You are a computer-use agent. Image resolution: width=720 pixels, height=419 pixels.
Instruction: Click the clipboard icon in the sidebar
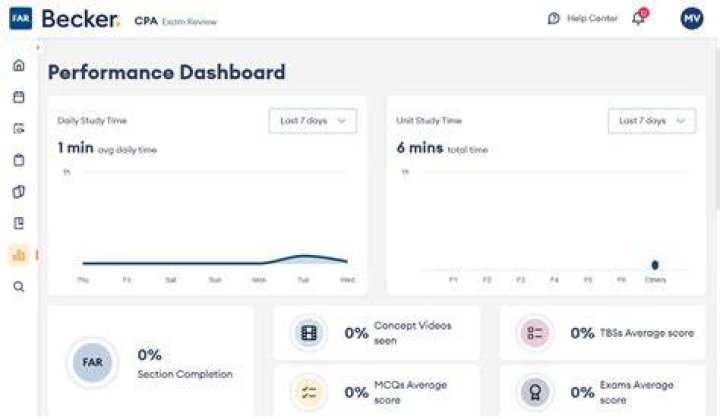click(x=19, y=160)
